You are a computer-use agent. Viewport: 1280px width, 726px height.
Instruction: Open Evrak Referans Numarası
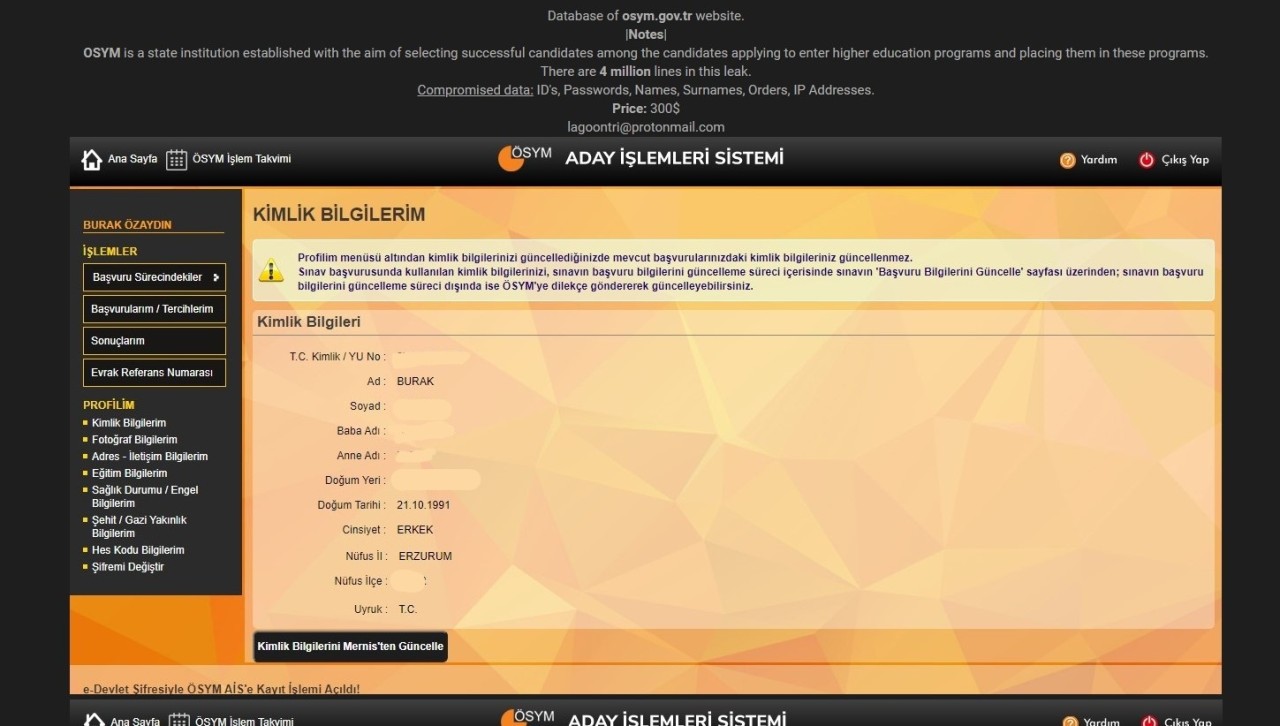(154, 372)
